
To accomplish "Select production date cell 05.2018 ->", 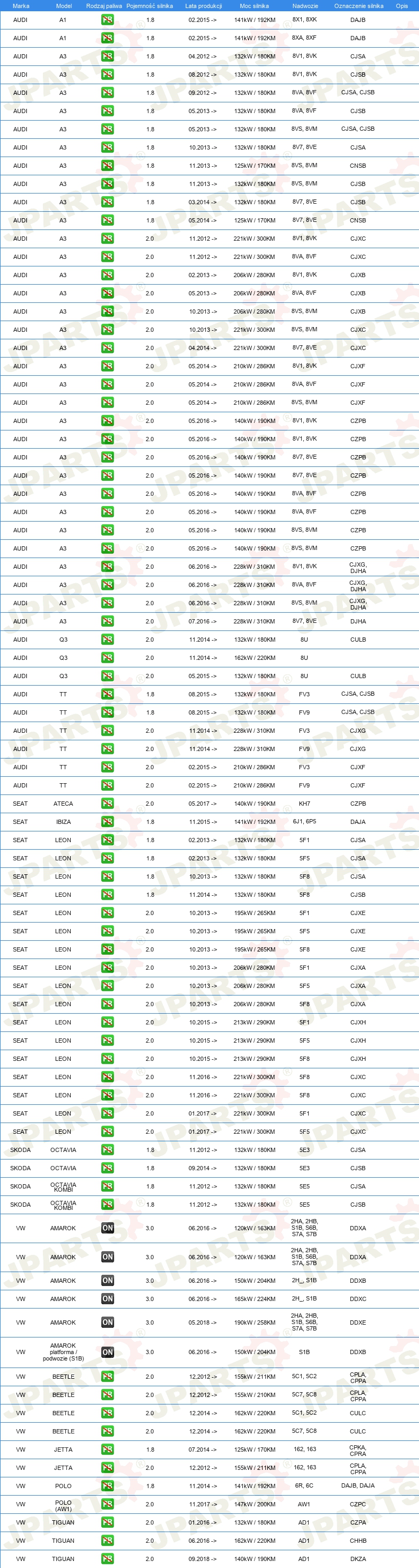I will click(x=203, y=1322).
